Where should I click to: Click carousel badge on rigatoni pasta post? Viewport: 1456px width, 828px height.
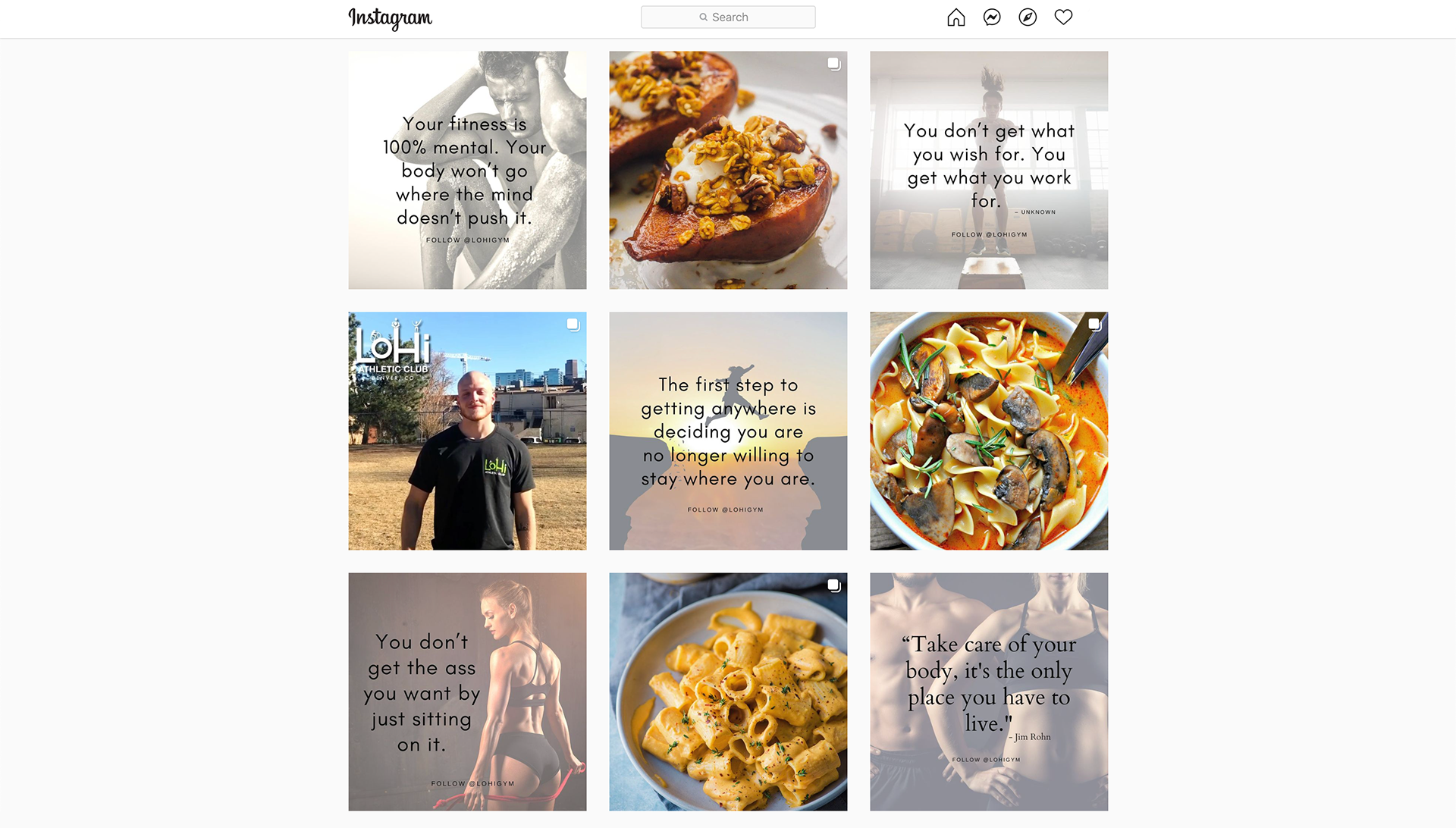[833, 585]
